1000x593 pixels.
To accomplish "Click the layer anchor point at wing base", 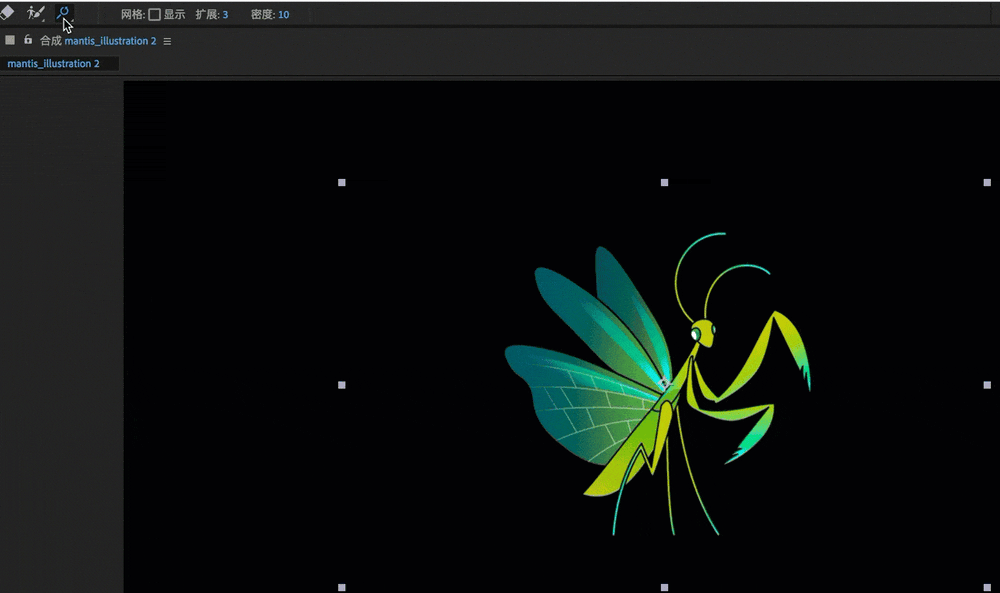I will point(664,384).
